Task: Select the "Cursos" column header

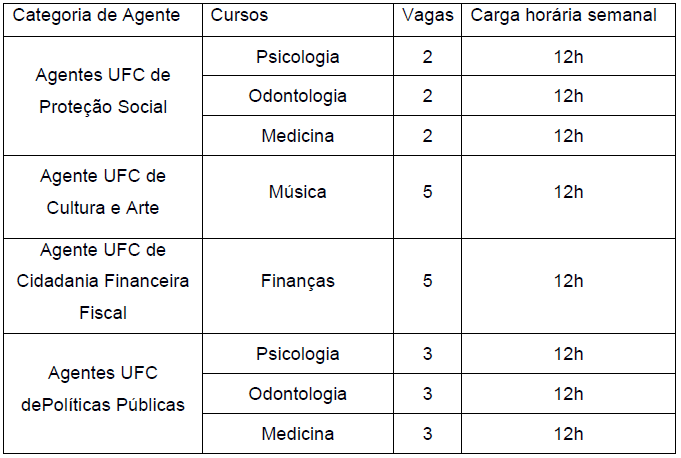Action: [241, 17]
